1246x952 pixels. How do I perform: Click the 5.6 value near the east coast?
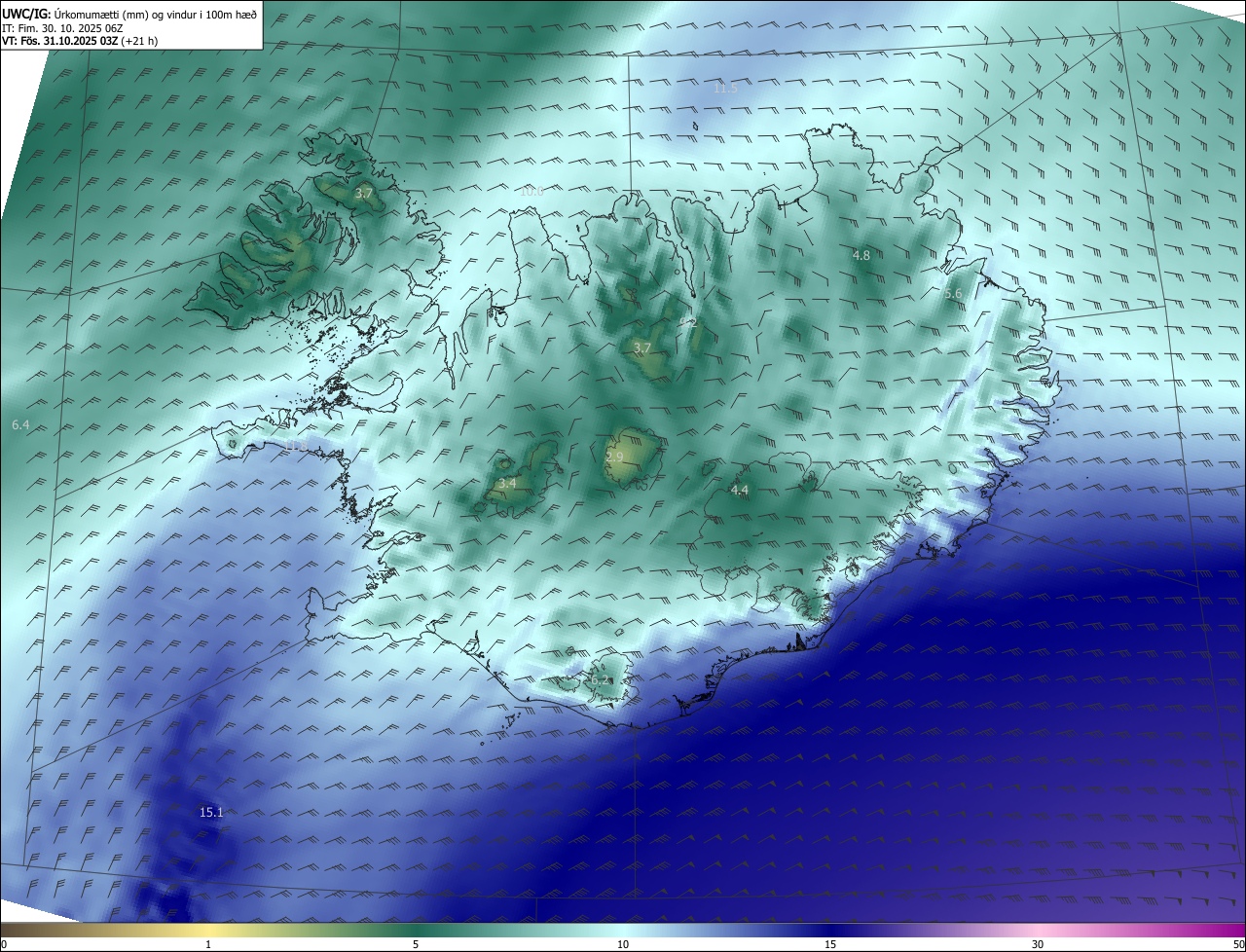(953, 294)
